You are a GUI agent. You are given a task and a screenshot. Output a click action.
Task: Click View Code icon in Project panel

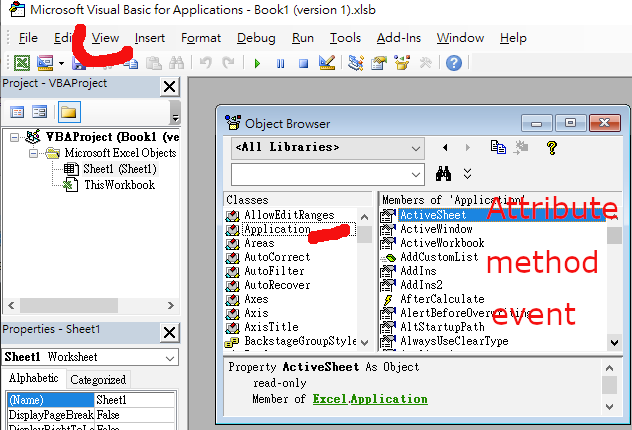point(17,112)
